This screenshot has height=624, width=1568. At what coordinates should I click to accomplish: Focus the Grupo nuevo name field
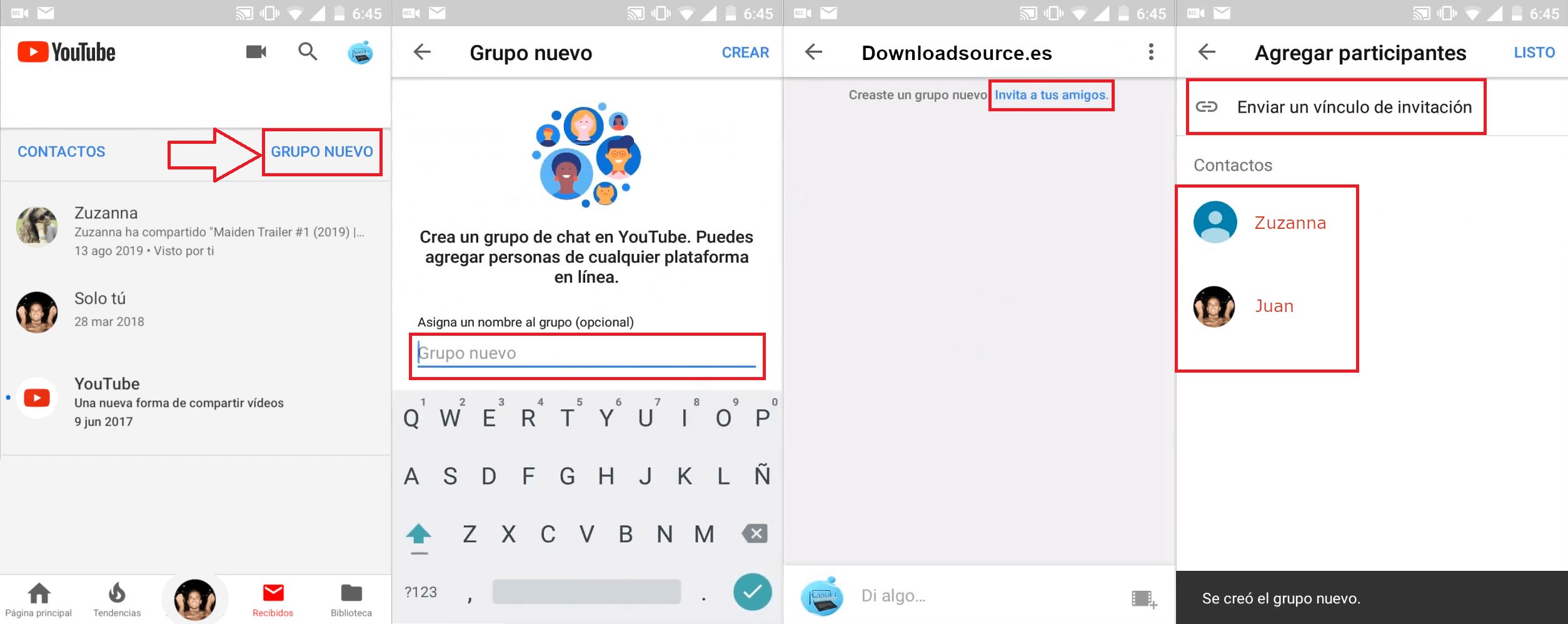click(x=586, y=355)
